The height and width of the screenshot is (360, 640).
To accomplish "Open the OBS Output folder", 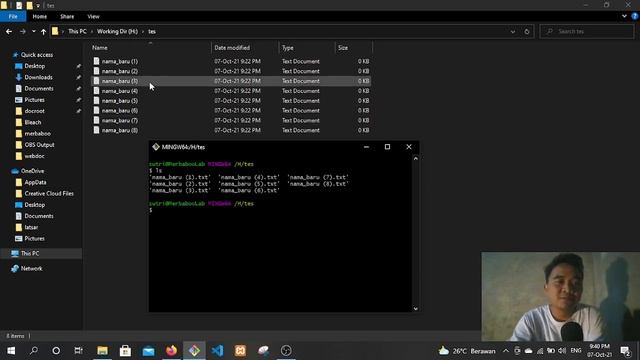I will pos(39,144).
